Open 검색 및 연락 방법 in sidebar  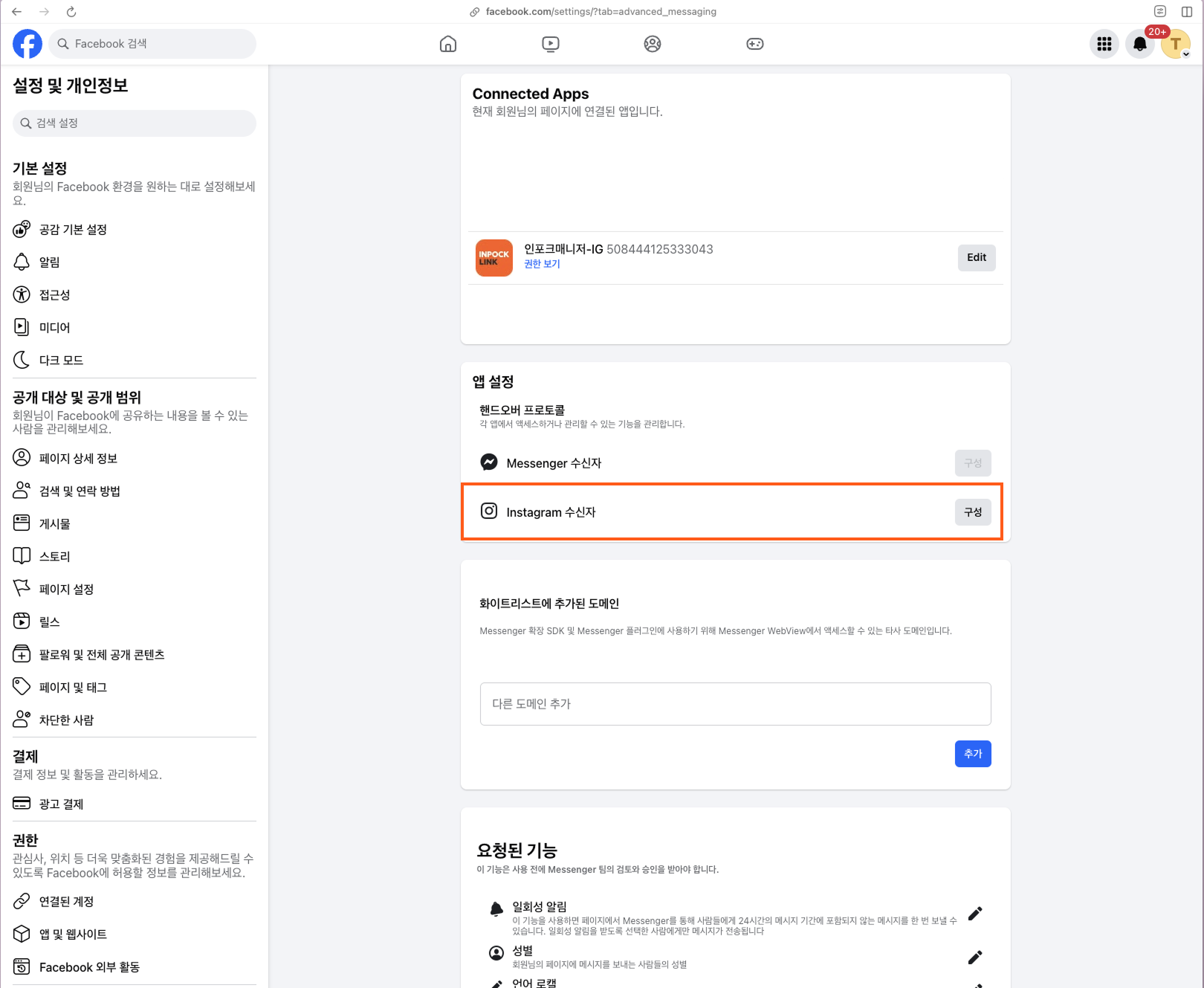135,491
